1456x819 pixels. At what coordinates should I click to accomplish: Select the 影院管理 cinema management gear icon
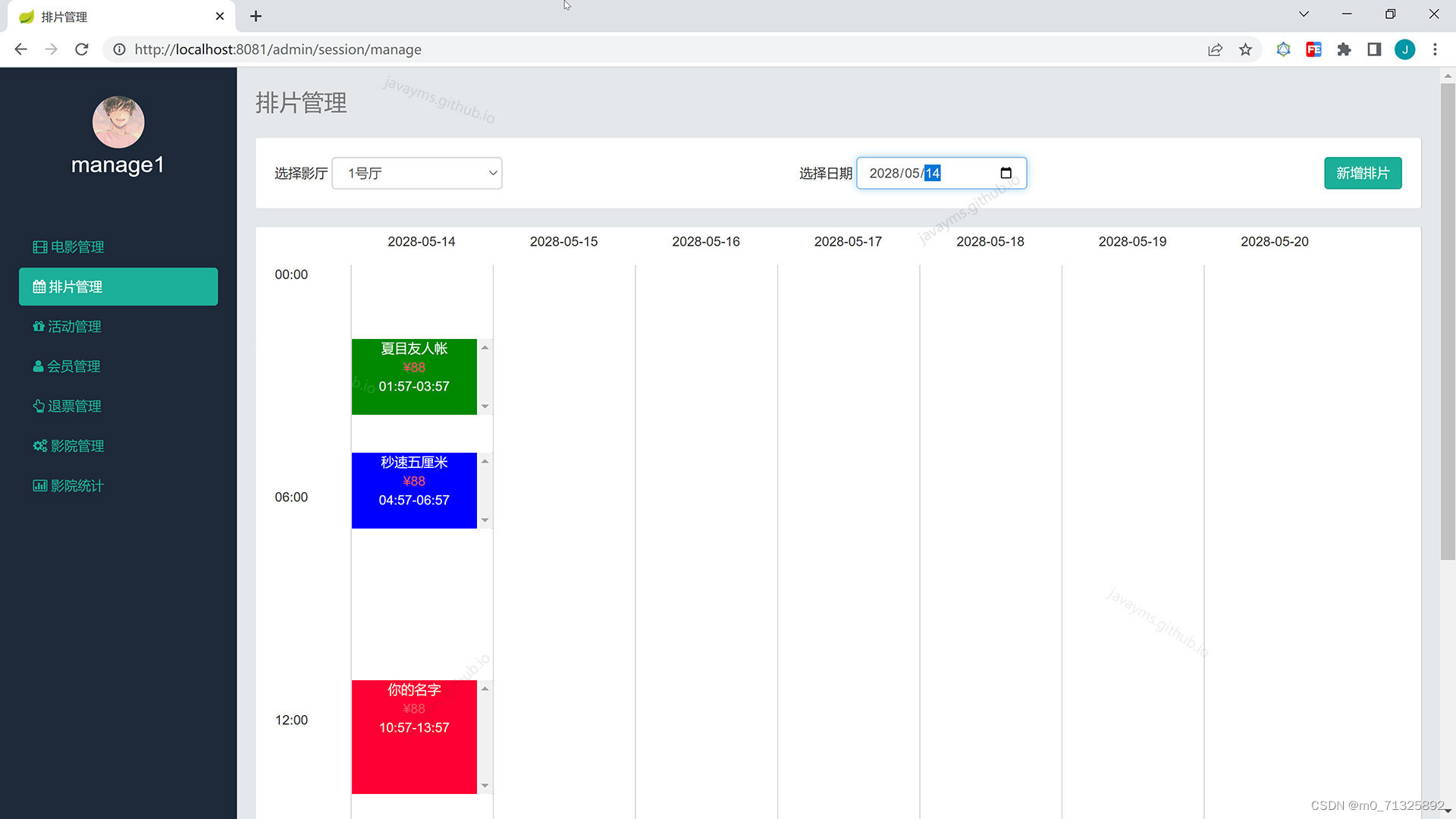39,446
